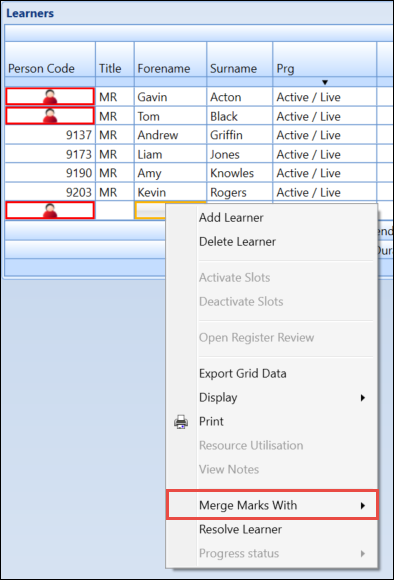394x580 pixels.
Task: Click the Learners panel heading
Action: (x=30, y=13)
